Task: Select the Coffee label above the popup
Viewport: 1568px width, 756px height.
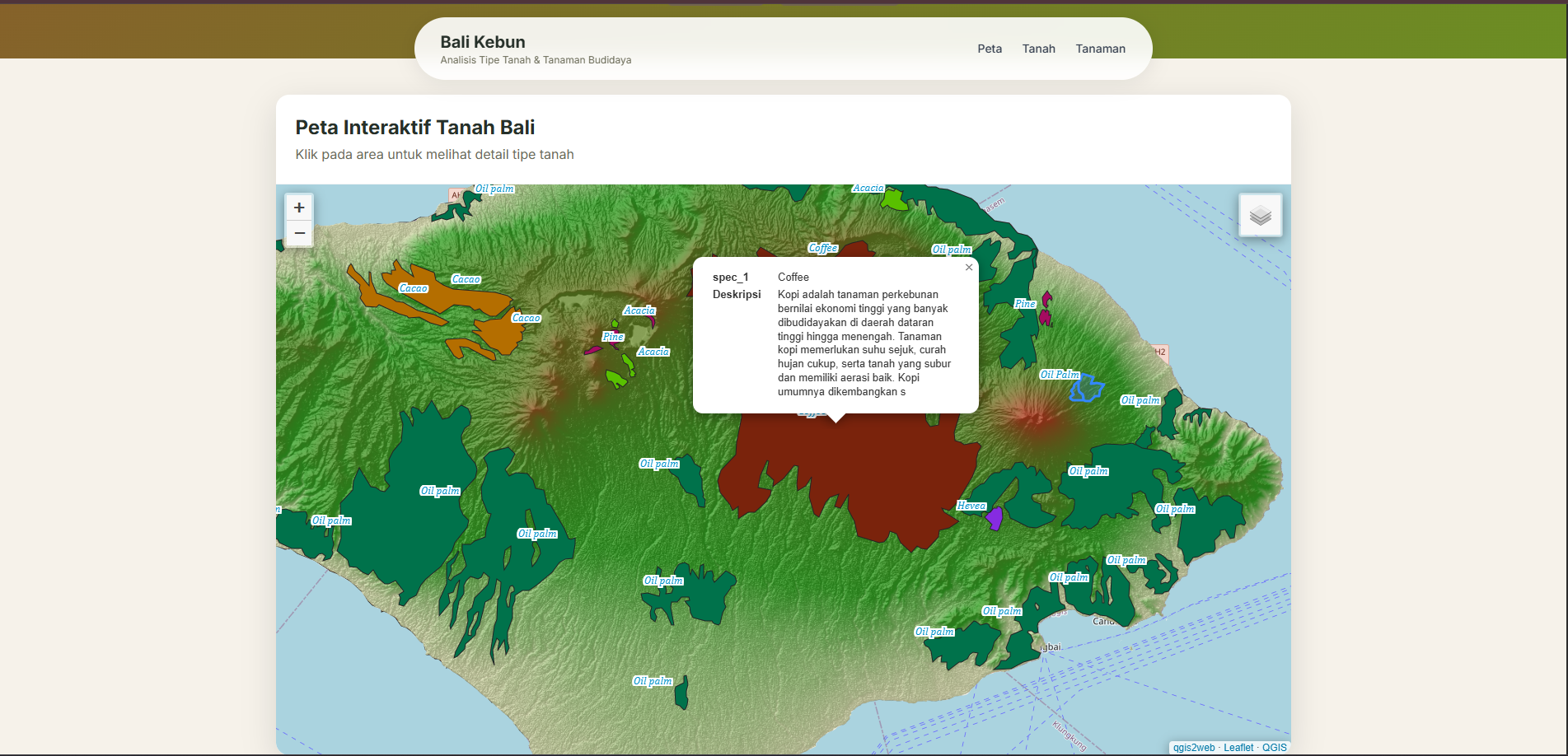Action: coord(822,248)
